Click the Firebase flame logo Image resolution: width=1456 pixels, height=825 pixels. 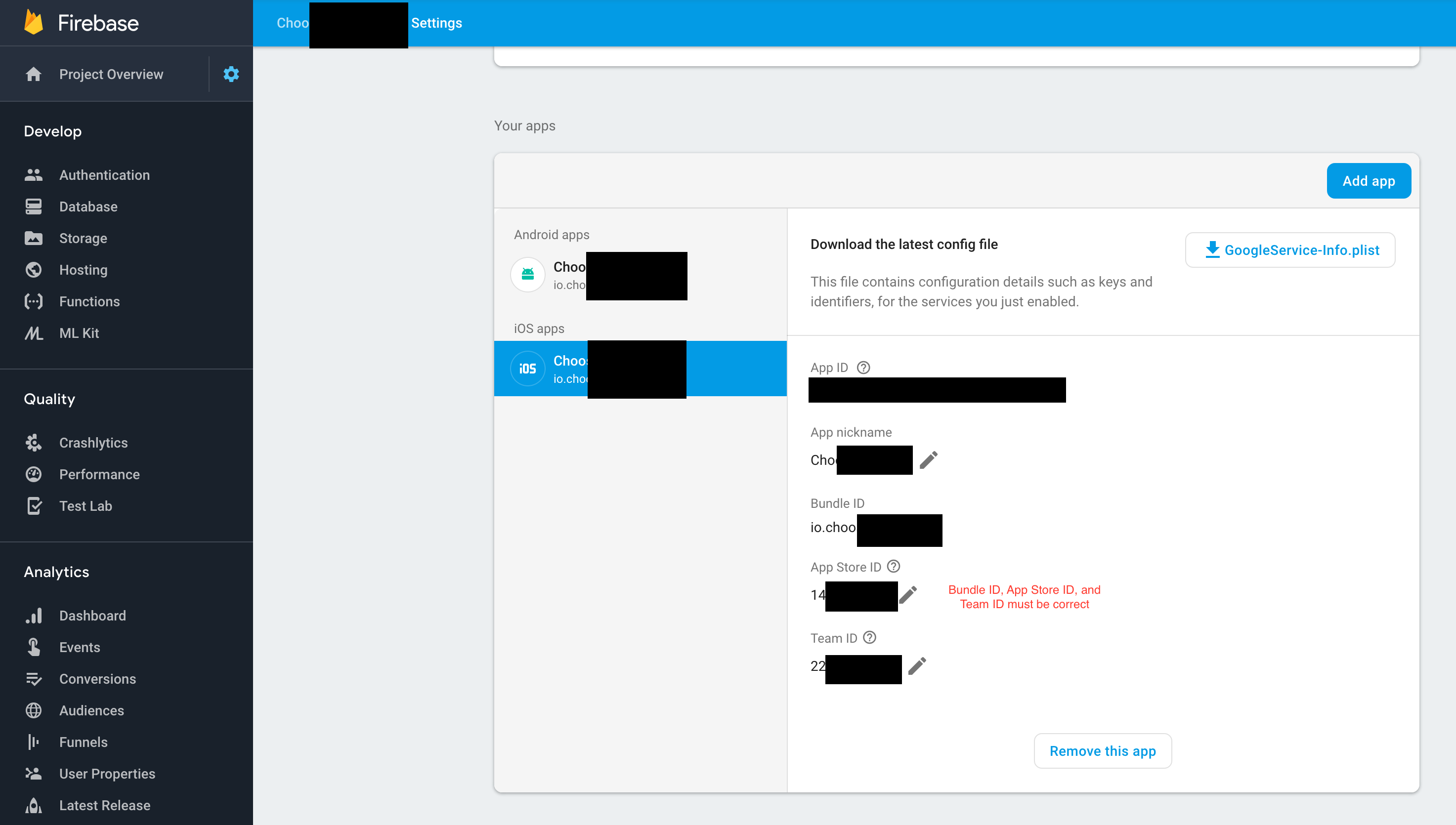click(x=34, y=23)
